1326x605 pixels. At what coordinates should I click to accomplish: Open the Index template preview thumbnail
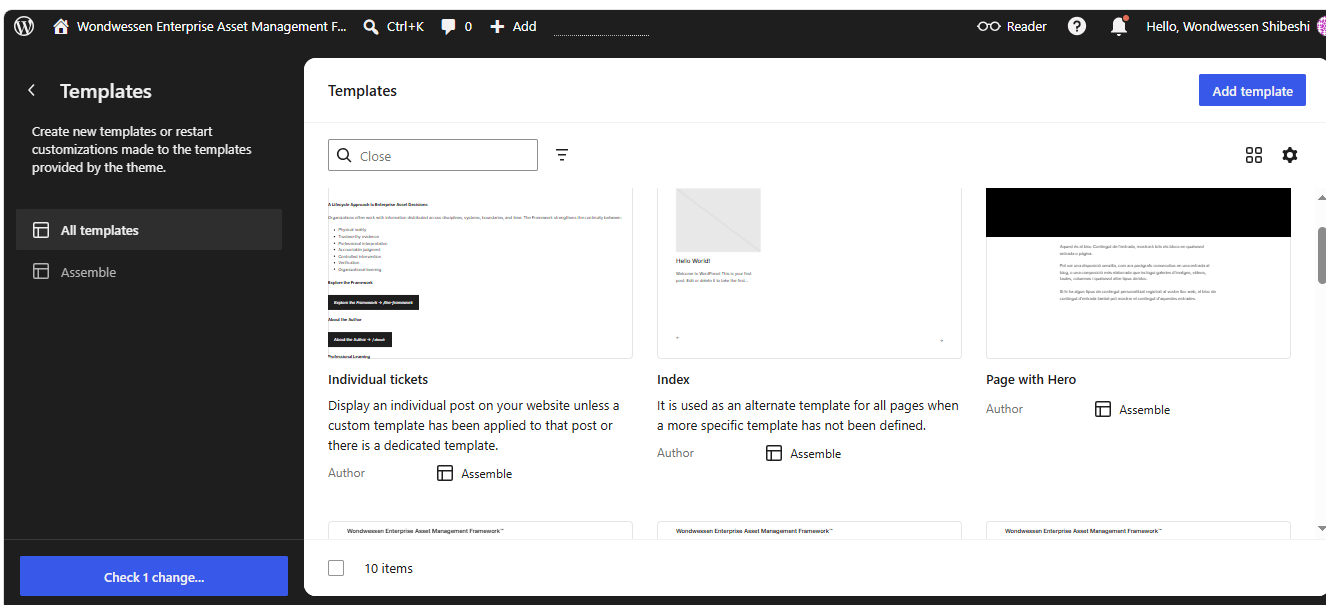pos(809,273)
